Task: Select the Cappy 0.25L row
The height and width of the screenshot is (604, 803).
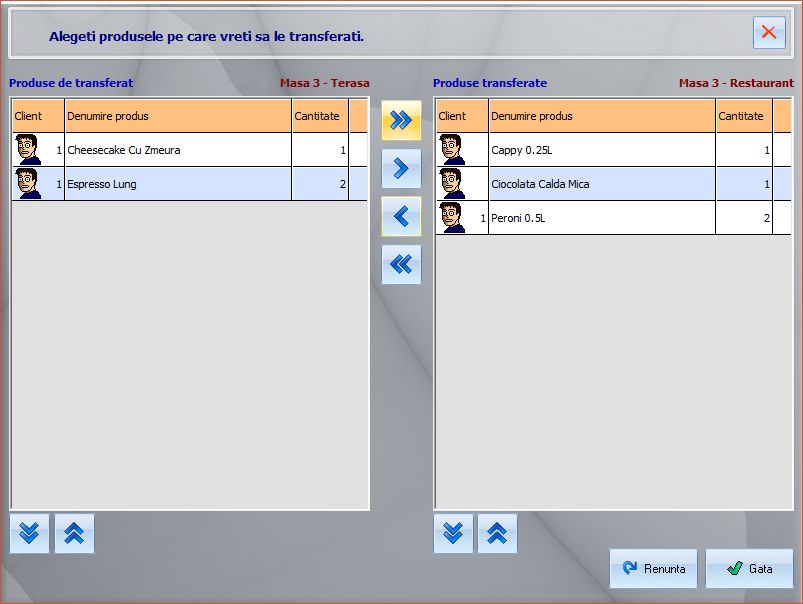Action: pyautogui.click(x=614, y=150)
